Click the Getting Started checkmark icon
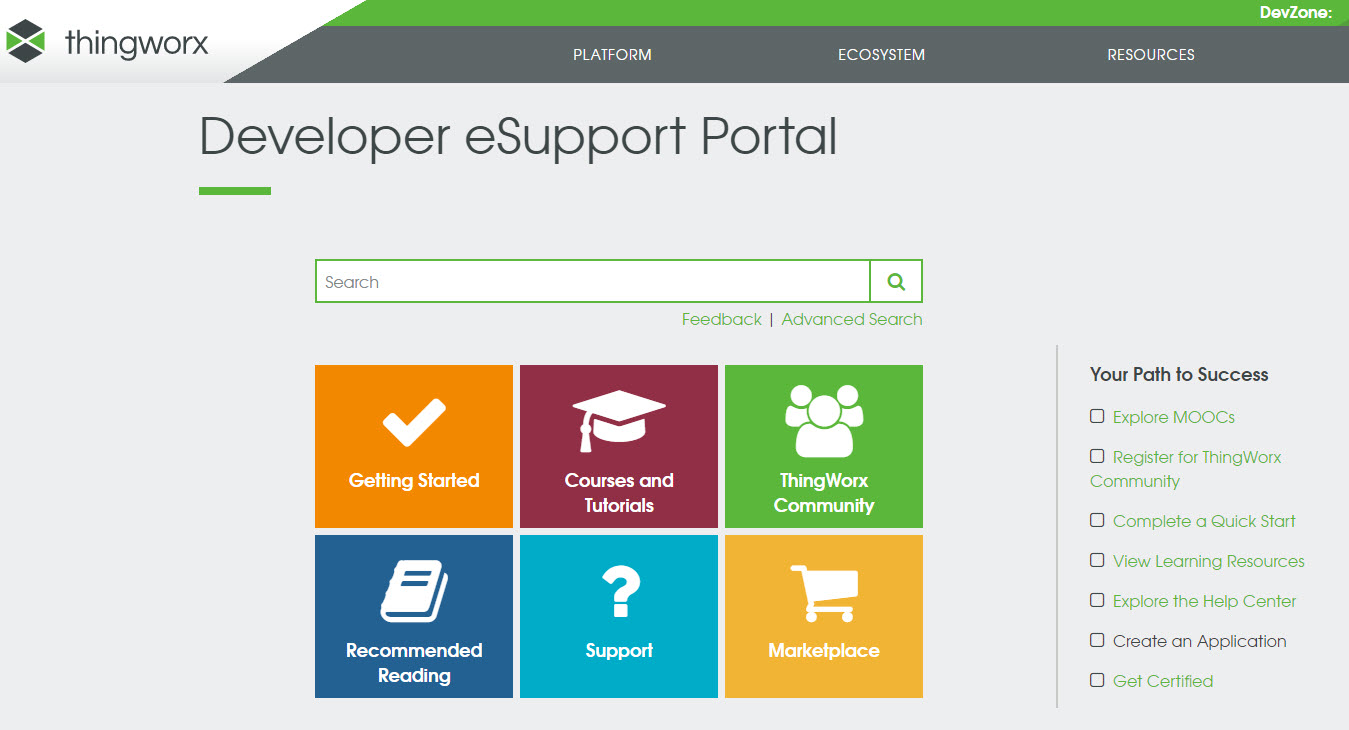This screenshot has height=730, width=1349. coord(414,422)
